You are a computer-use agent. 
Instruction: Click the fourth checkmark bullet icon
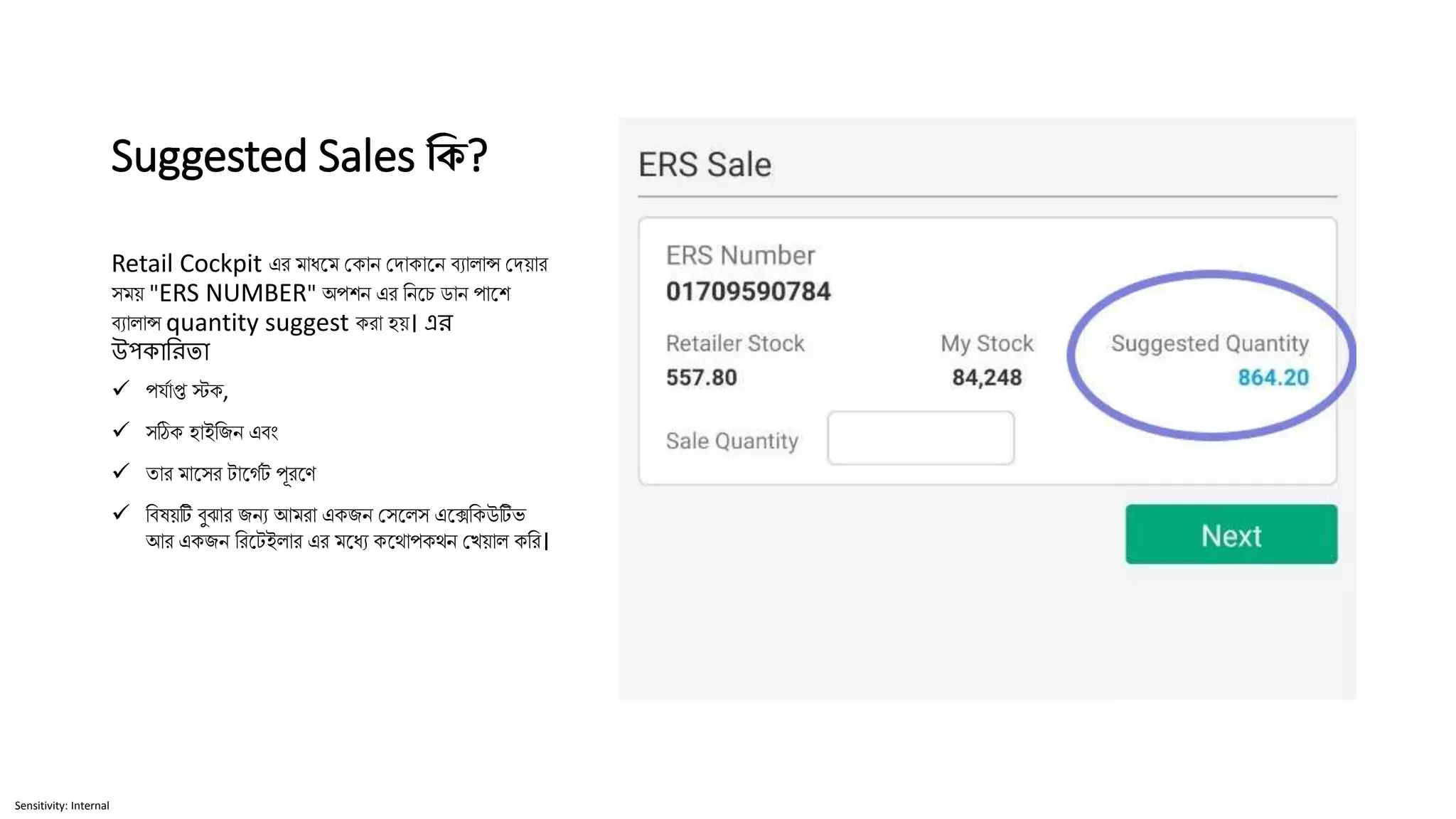pyautogui.click(x=121, y=512)
